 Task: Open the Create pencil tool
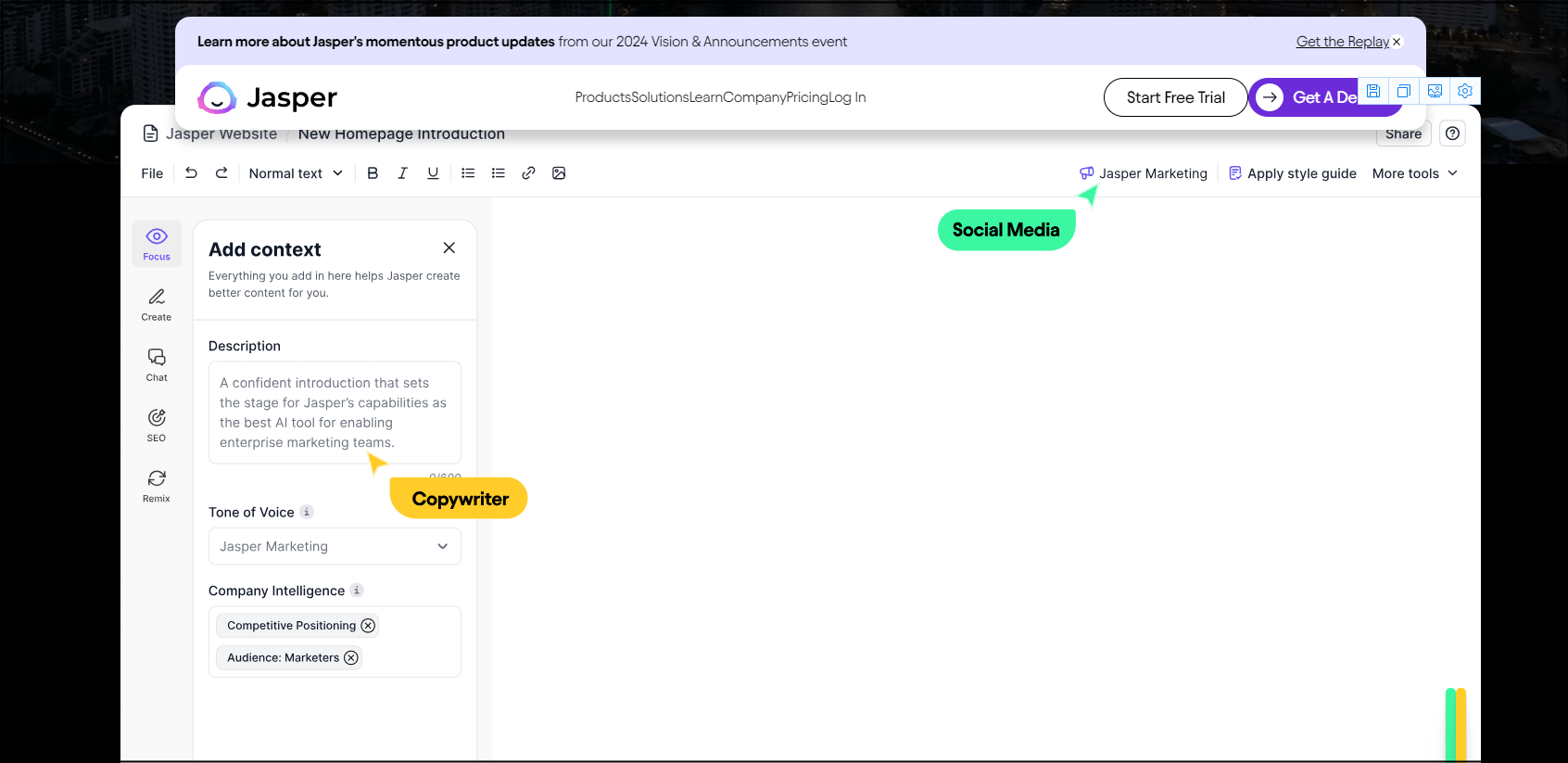coord(157,304)
